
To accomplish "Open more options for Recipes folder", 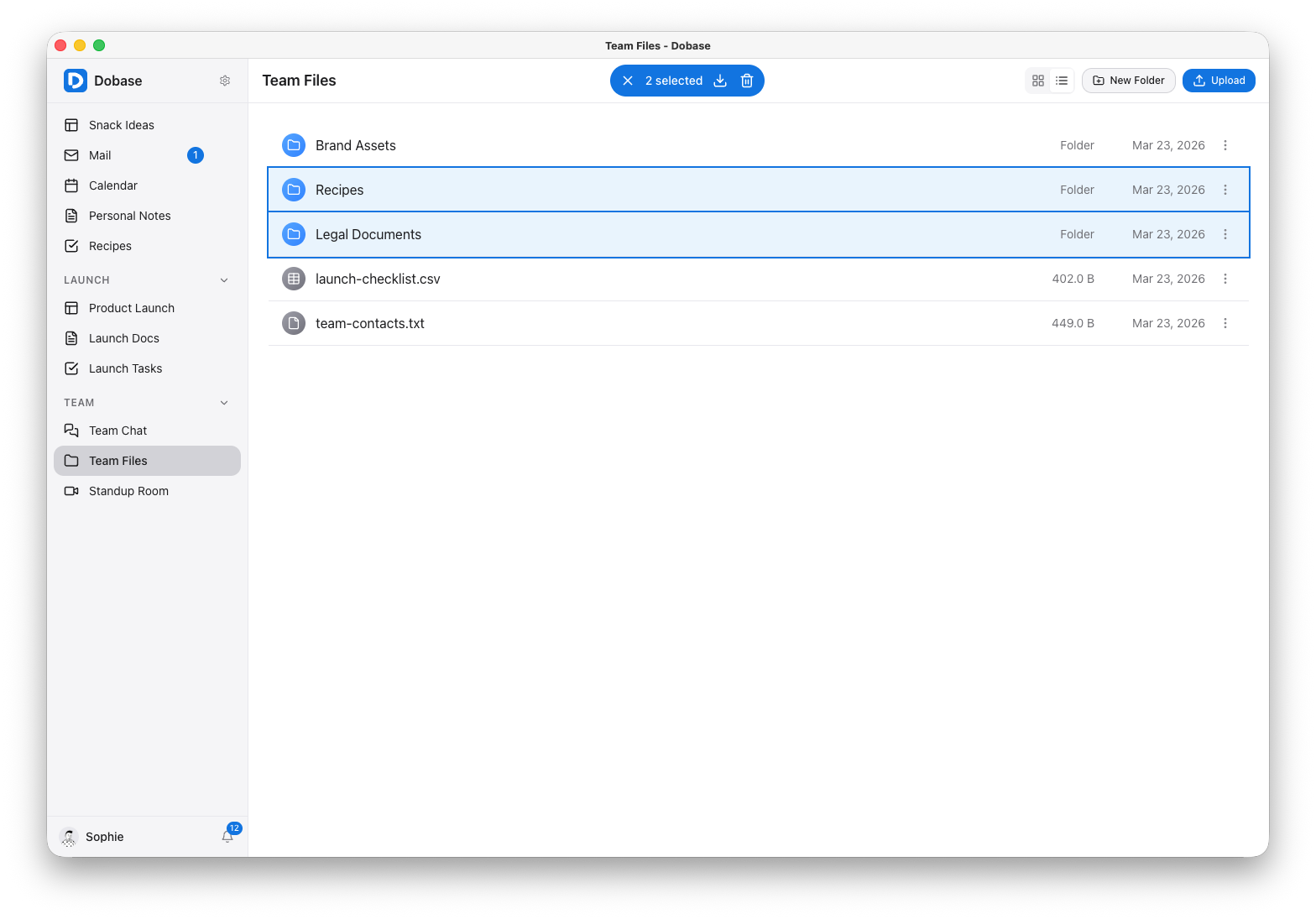I will tap(1225, 190).
